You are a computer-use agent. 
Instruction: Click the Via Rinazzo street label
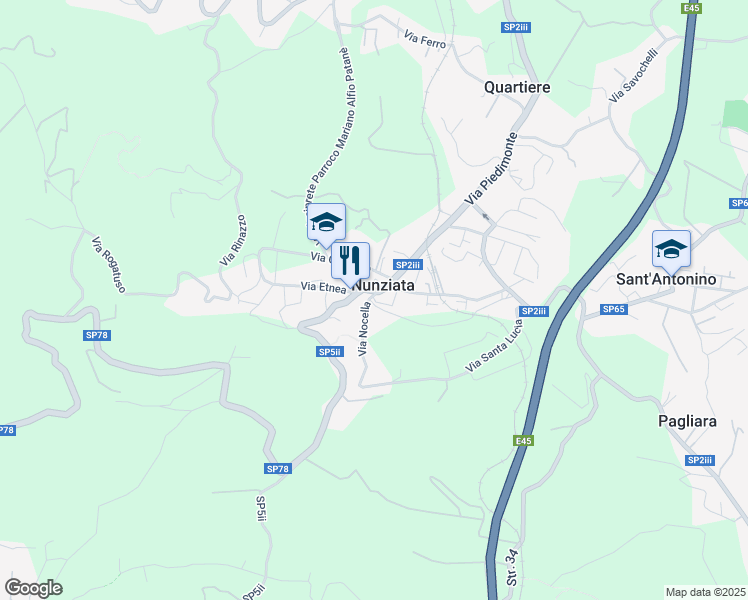(x=233, y=240)
